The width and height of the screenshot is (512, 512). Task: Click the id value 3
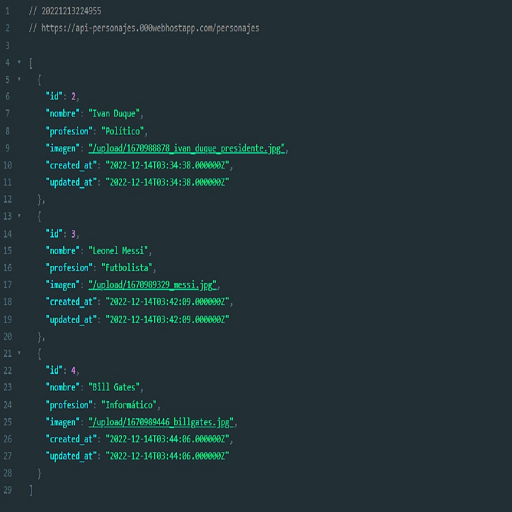(x=73, y=234)
